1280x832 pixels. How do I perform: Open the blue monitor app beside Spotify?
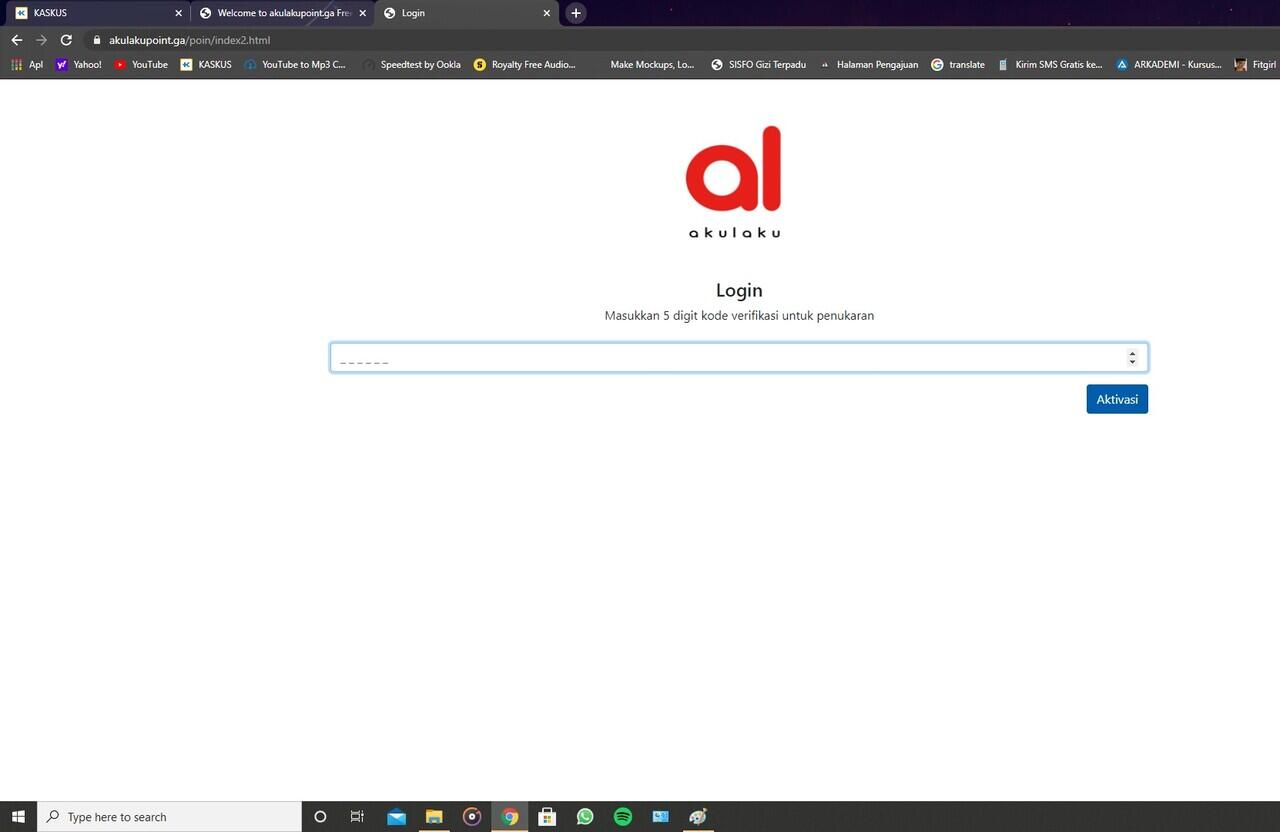click(x=660, y=817)
